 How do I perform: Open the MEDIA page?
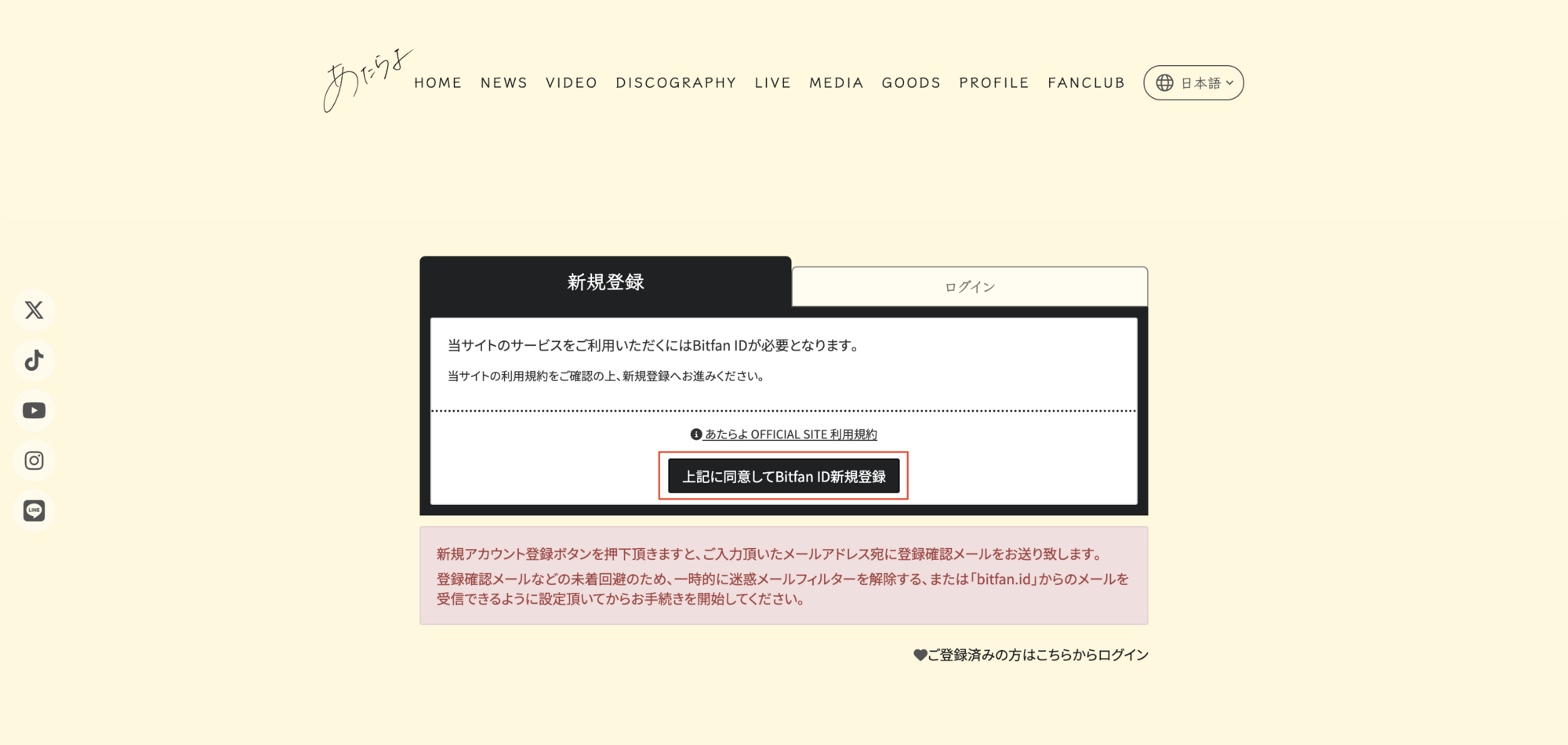(837, 83)
